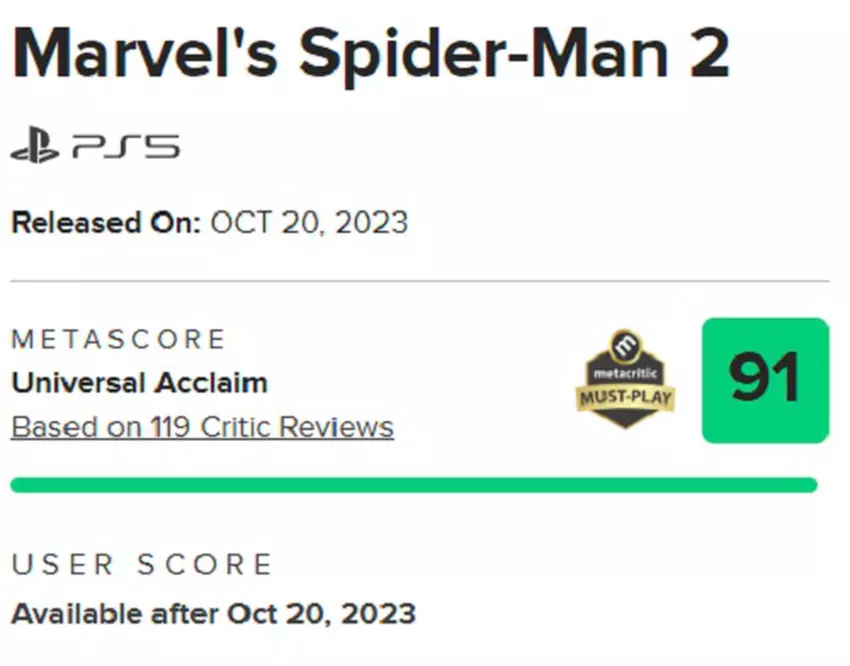Viewport: 850px width, 666px height.
Task: Click the 'Released On:' label
Action: [105, 222]
